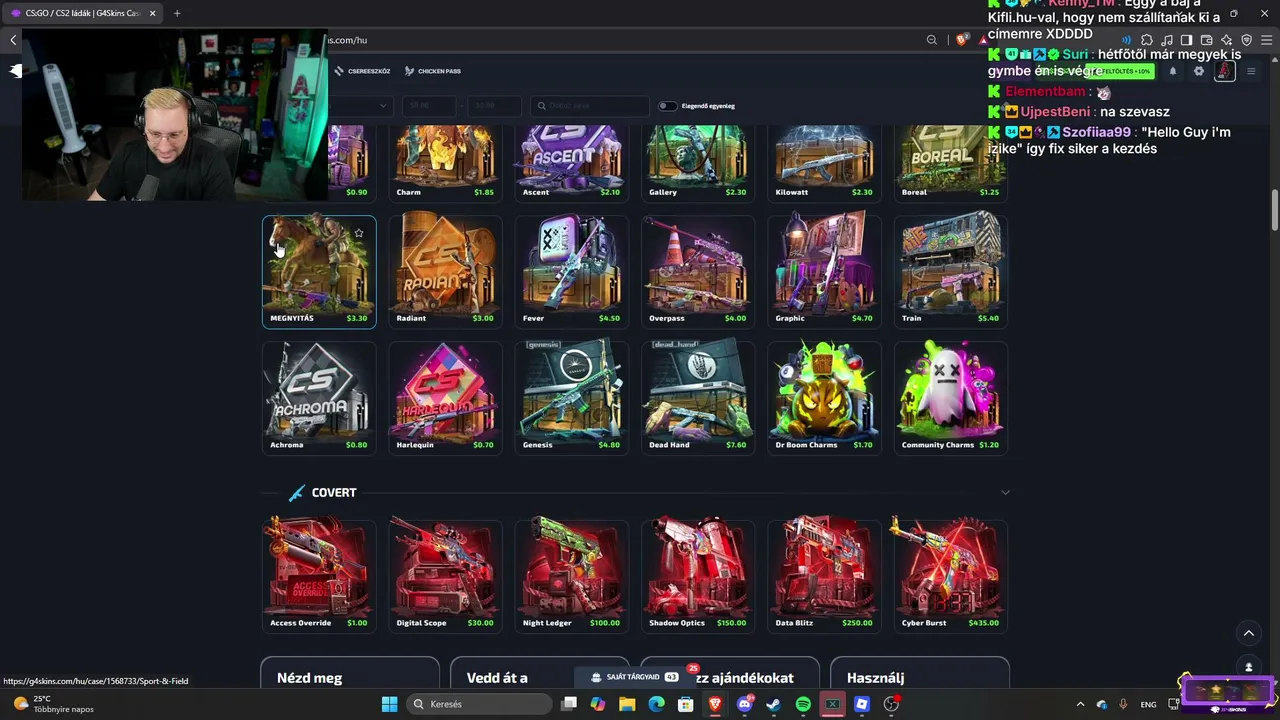The image size is (1280, 720).
Task: Toggle the browser sidebar panel
Action: tap(1187, 40)
